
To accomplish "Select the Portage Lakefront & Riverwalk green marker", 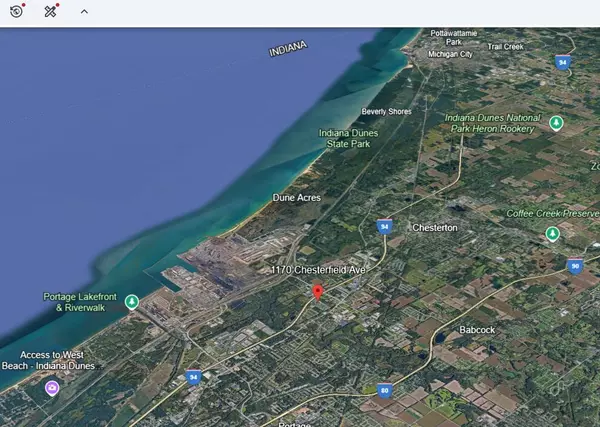I will pyautogui.click(x=132, y=302).
